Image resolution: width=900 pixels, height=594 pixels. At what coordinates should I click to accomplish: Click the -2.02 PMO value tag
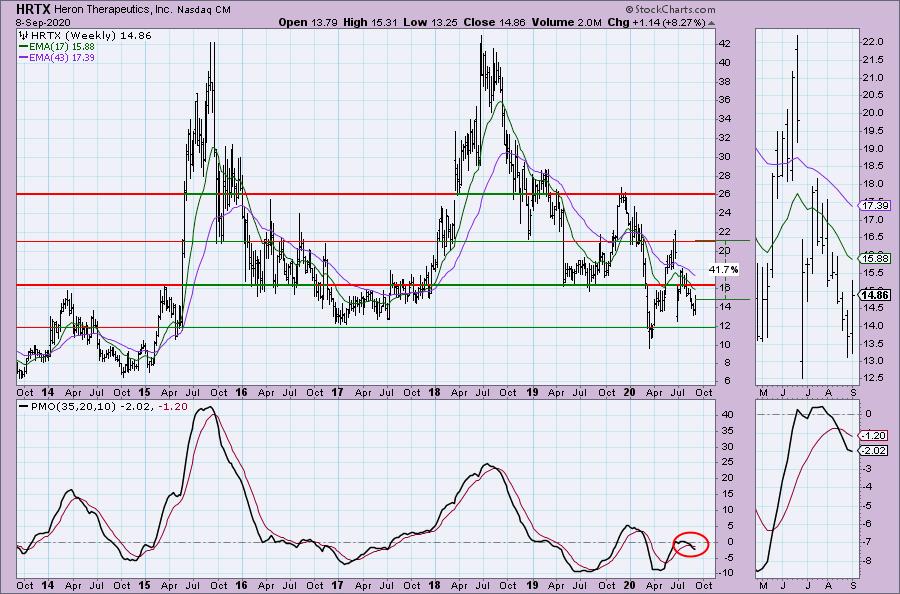click(873, 451)
